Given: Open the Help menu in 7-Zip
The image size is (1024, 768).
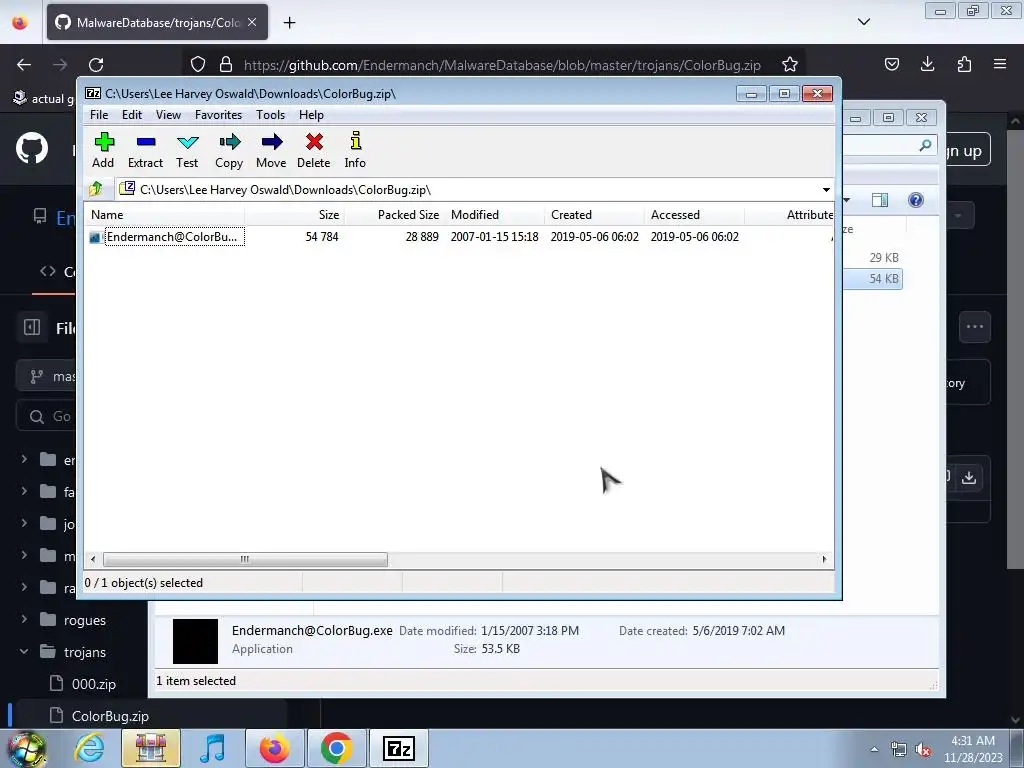Looking at the screenshot, I should [x=312, y=115].
